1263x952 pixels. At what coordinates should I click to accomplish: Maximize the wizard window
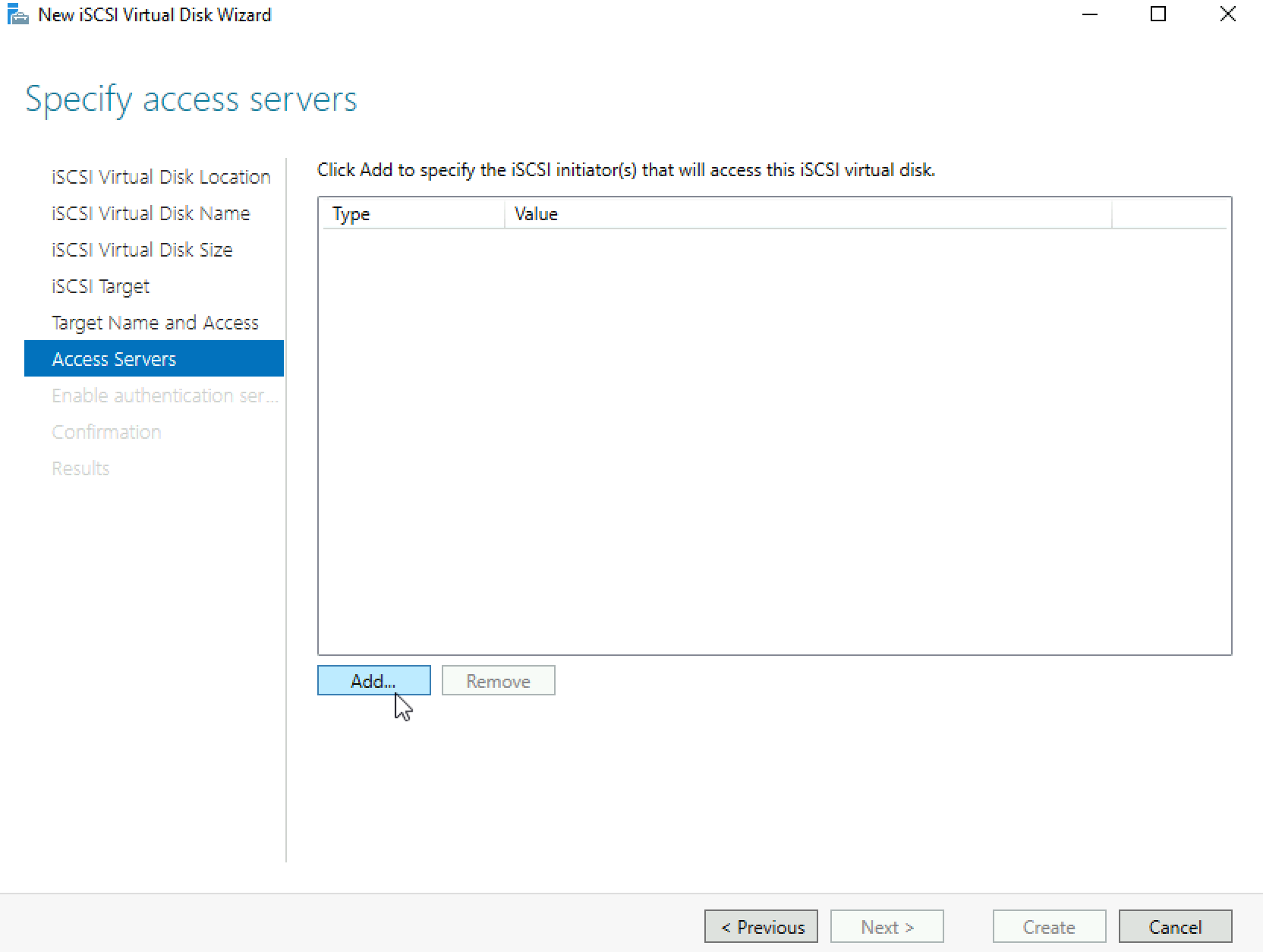point(1158,14)
